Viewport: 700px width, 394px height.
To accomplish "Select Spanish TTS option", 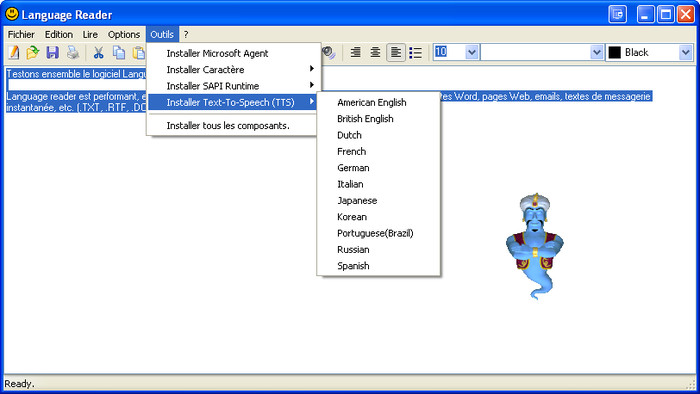I will click(x=379, y=266).
